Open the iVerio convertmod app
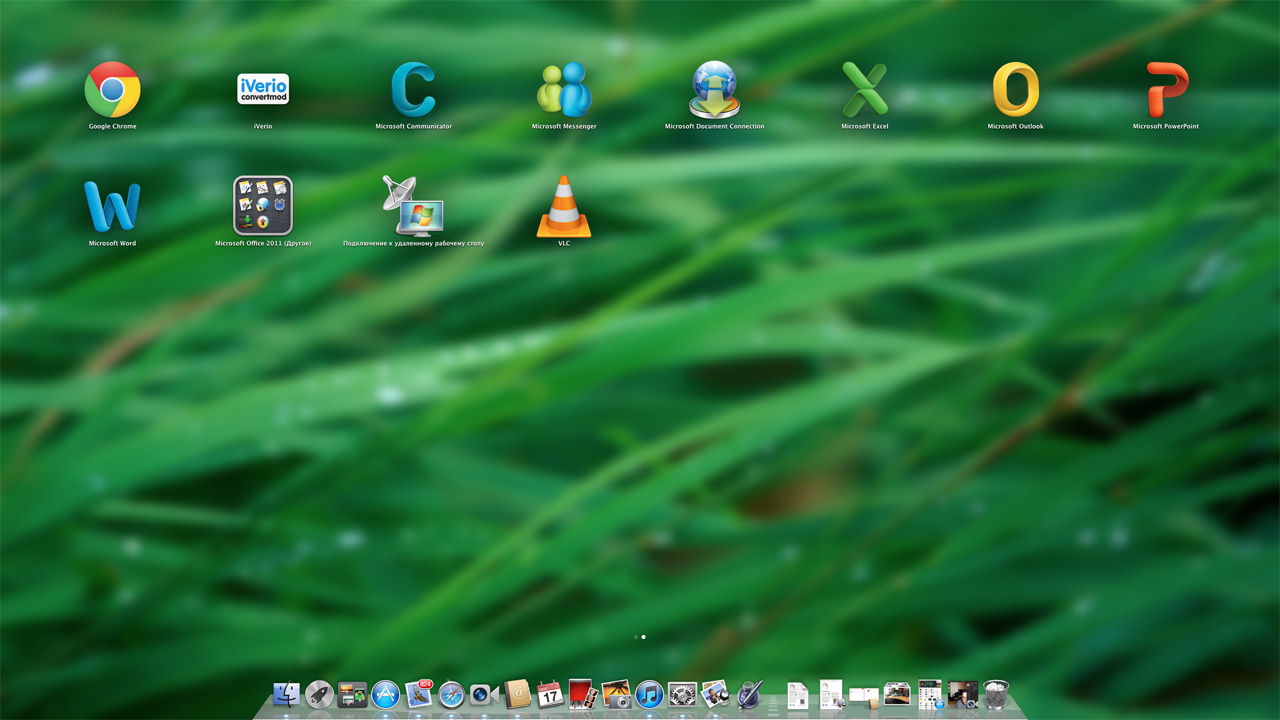 pos(263,90)
